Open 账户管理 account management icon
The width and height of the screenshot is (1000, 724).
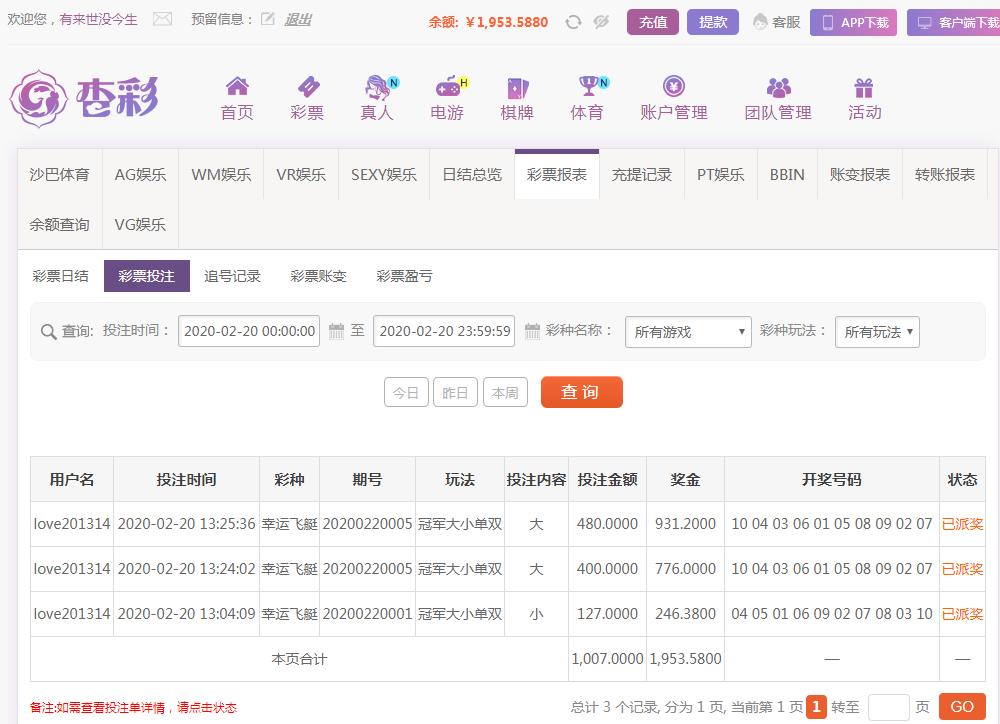click(673, 87)
